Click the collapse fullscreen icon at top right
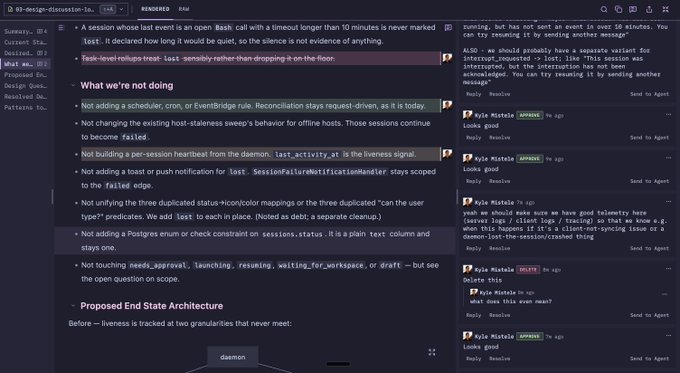Viewport: 680px width, 373px height. 666,9
